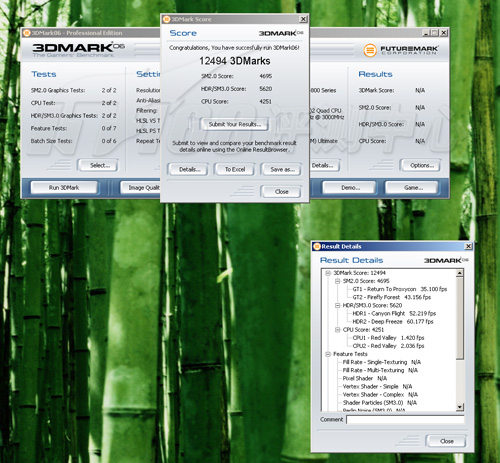Screen dimensions: 500x463
Task: Collapse the SM2.0 Score: 4695 node
Action: pyautogui.click(x=337, y=281)
